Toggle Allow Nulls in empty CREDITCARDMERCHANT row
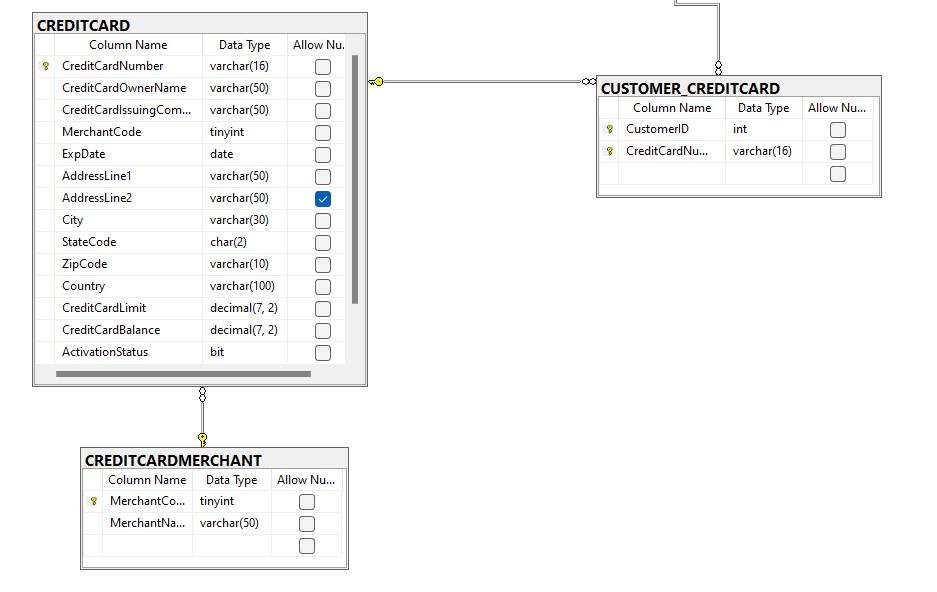Viewport: 937px width, 592px height. [x=307, y=546]
